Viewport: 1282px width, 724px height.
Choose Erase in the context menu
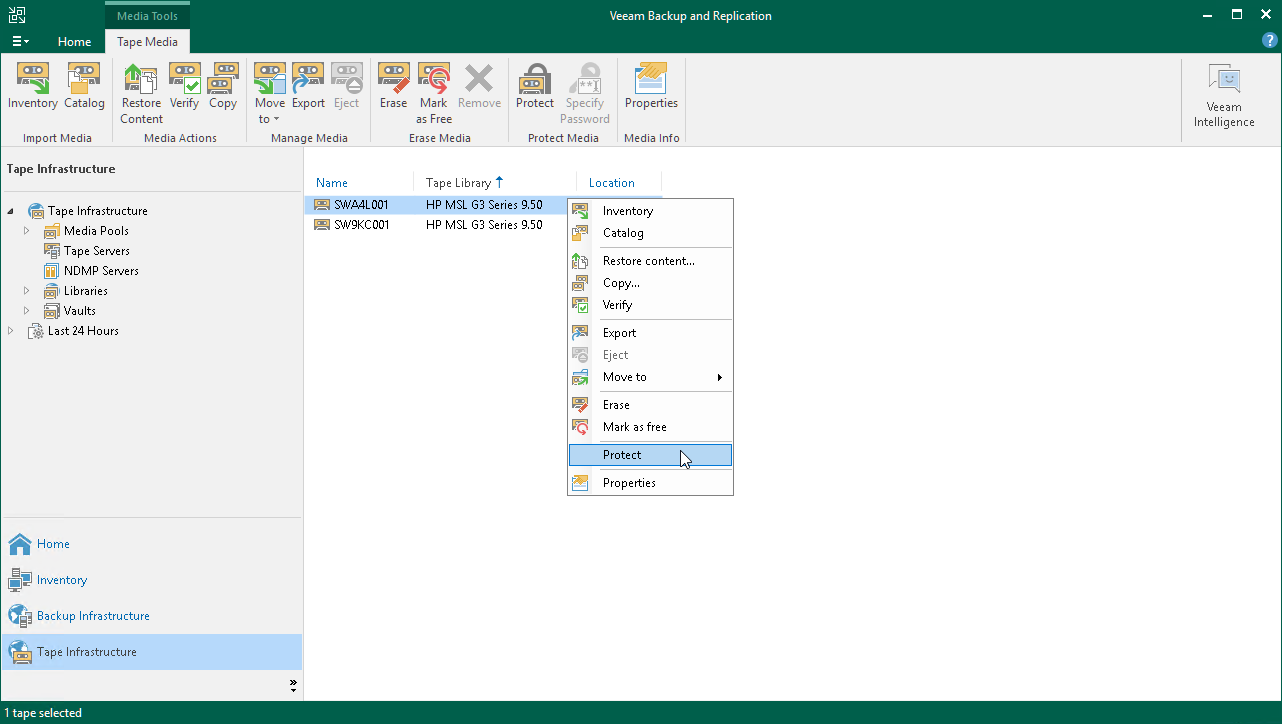[x=650, y=405]
